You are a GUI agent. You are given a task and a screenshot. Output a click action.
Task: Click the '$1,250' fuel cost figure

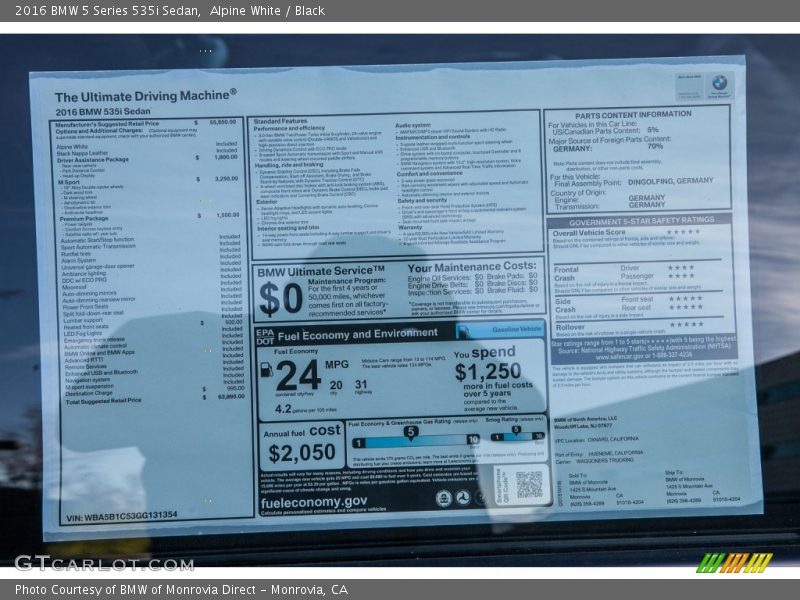[x=488, y=371]
